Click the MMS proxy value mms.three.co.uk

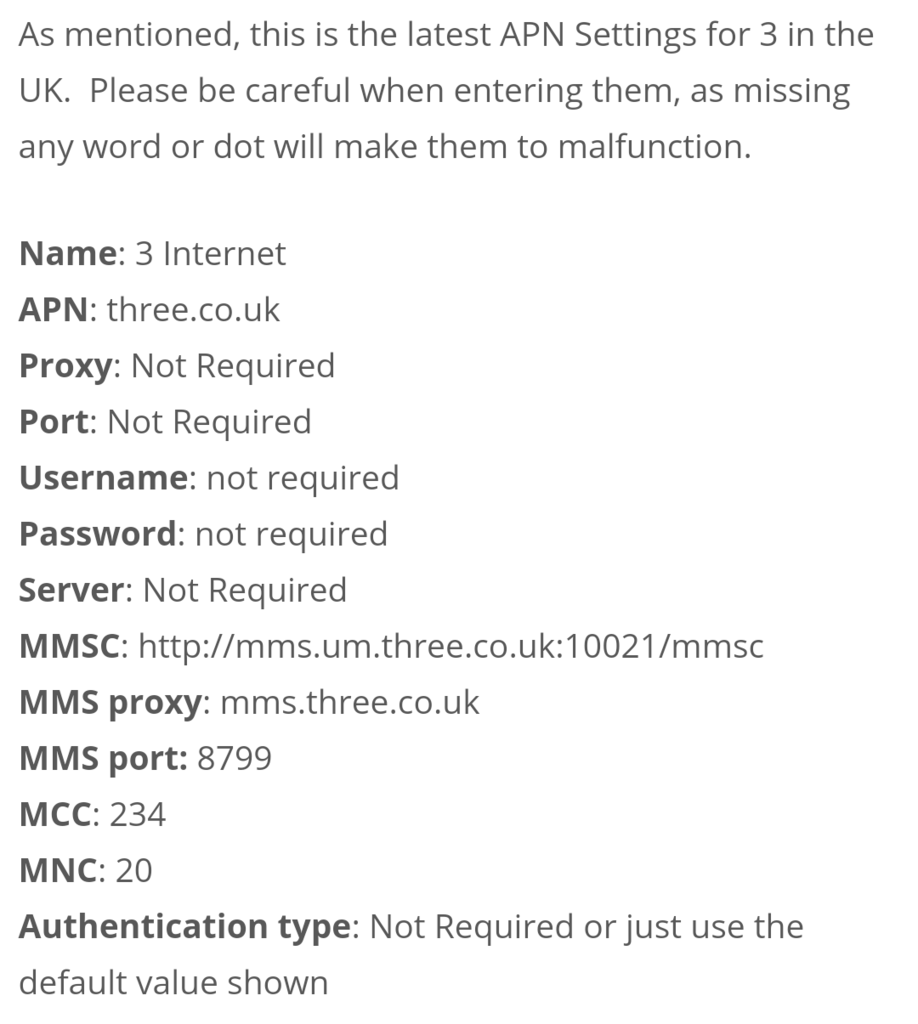click(350, 703)
